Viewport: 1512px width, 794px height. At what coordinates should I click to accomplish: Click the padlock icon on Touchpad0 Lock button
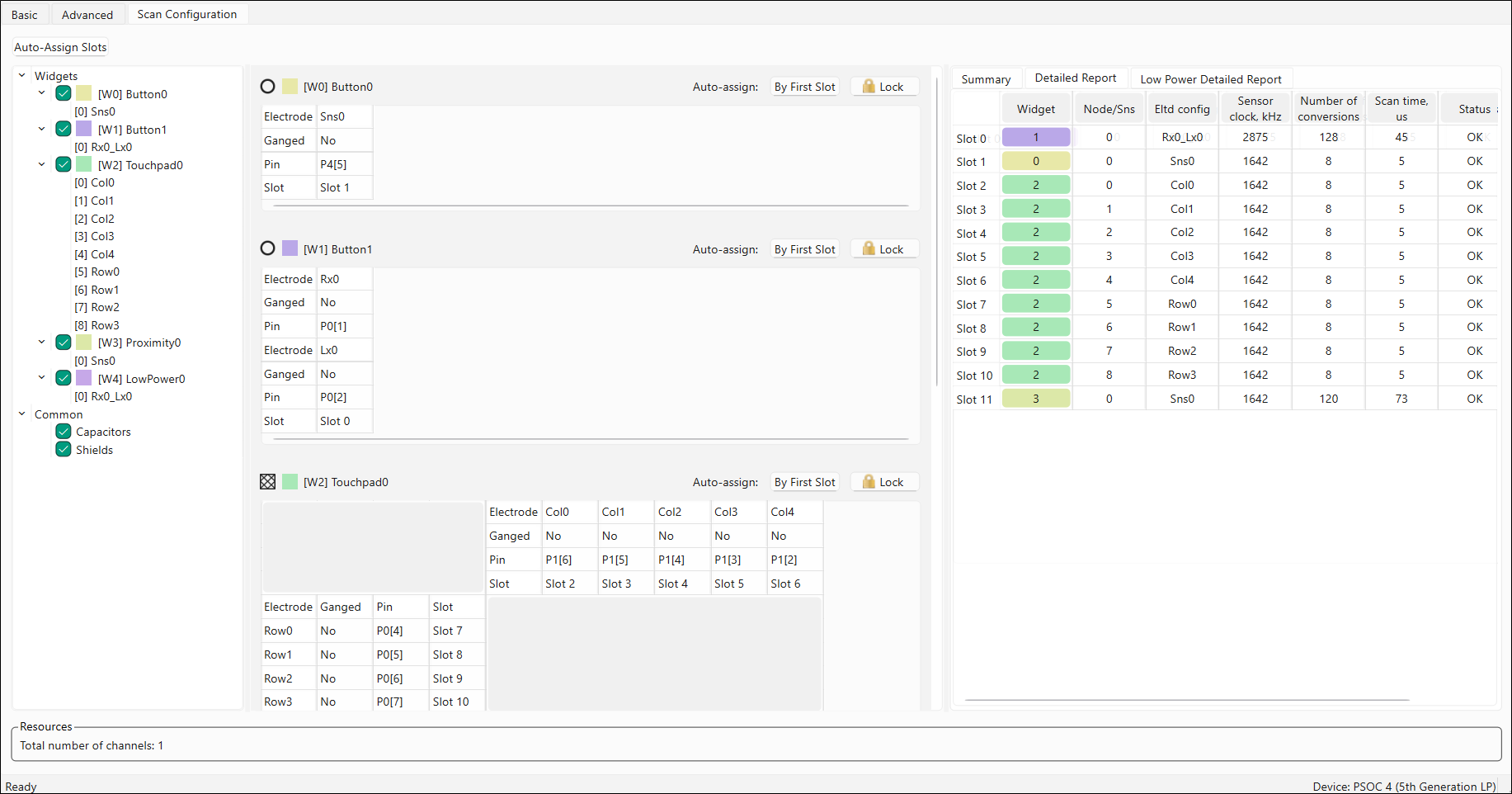pyautogui.click(x=869, y=482)
